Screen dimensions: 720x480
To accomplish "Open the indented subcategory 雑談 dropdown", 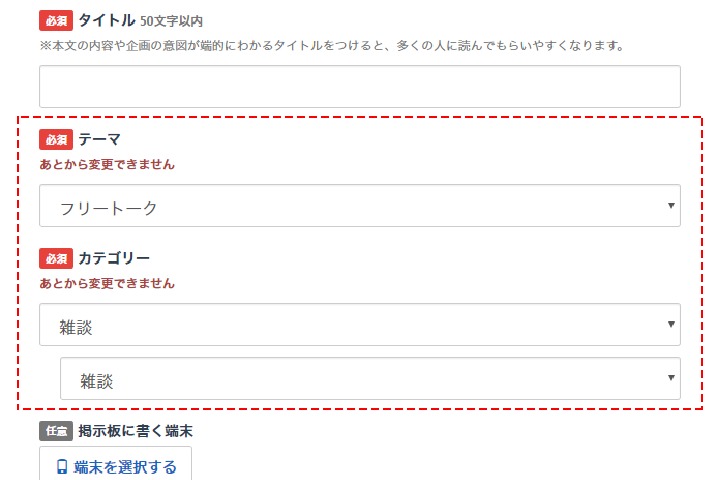I will click(370, 379).
